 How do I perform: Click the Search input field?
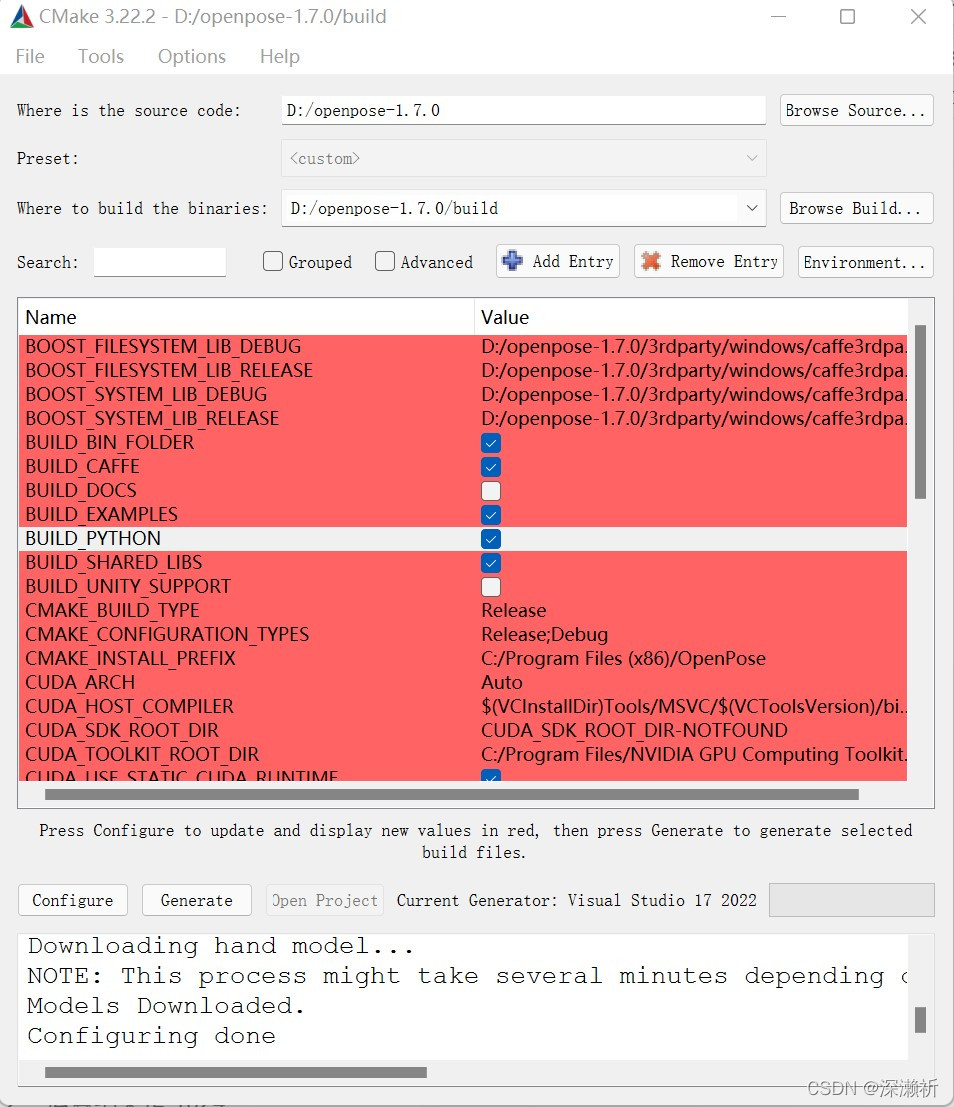[159, 261]
